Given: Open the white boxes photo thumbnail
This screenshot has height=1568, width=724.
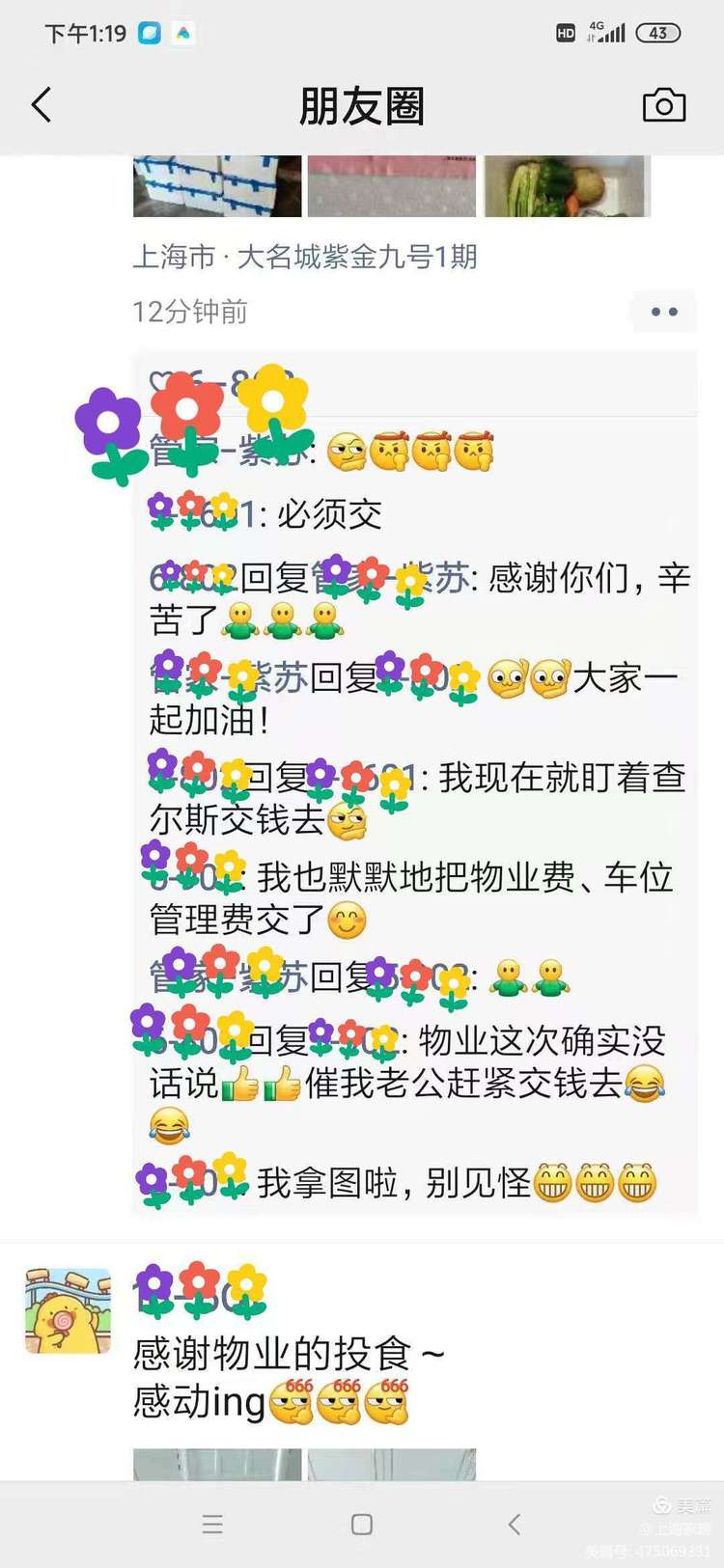Looking at the screenshot, I should [x=217, y=186].
